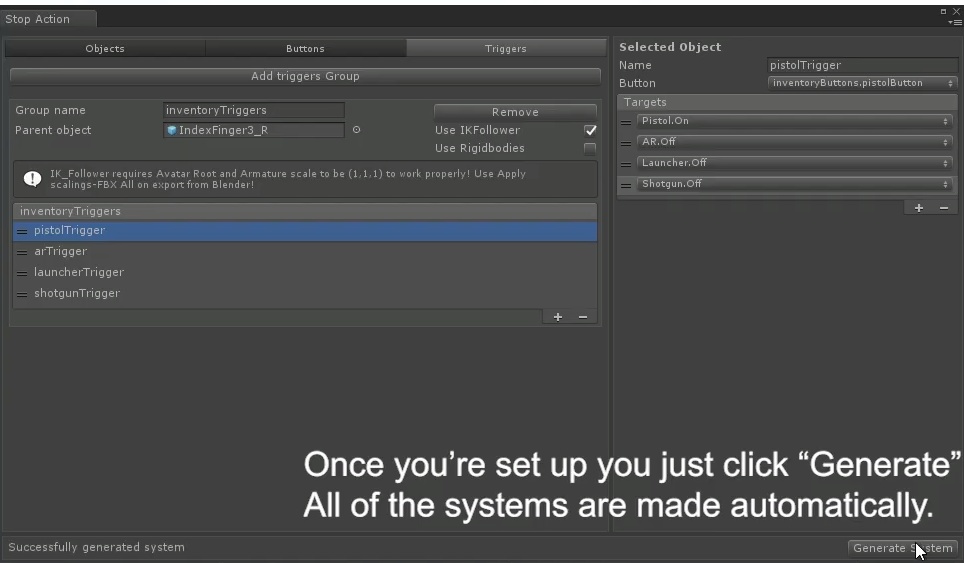Click the Targets list header
964x563 pixels.
pos(787,102)
